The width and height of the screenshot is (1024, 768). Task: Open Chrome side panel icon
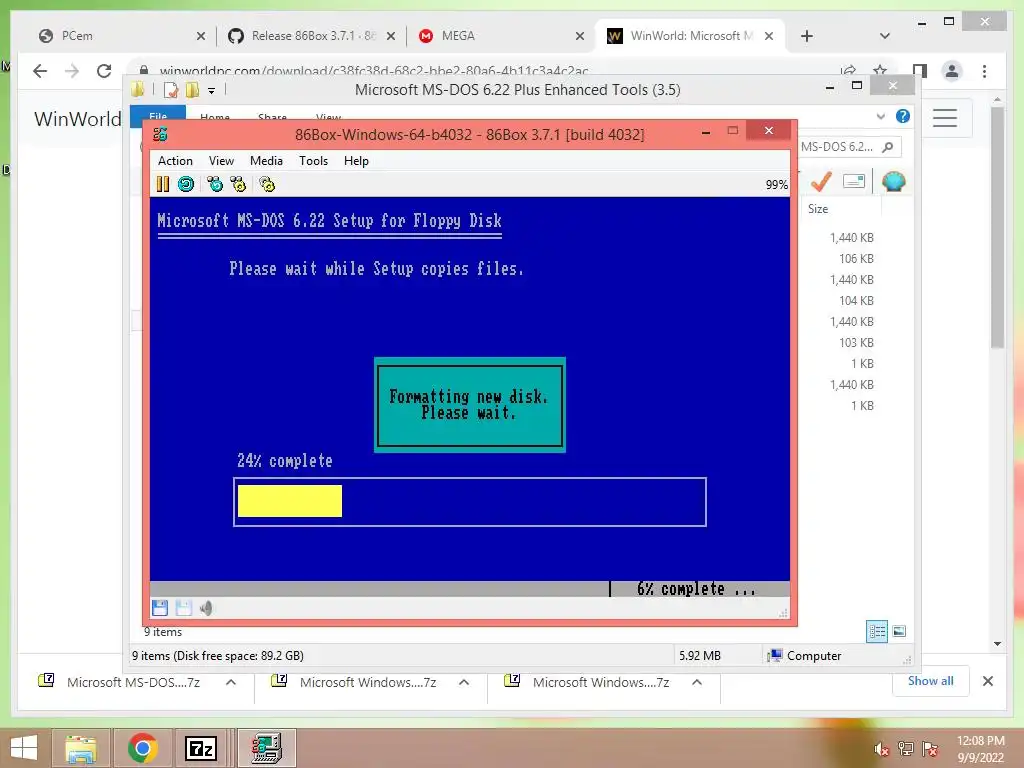coord(920,71)
